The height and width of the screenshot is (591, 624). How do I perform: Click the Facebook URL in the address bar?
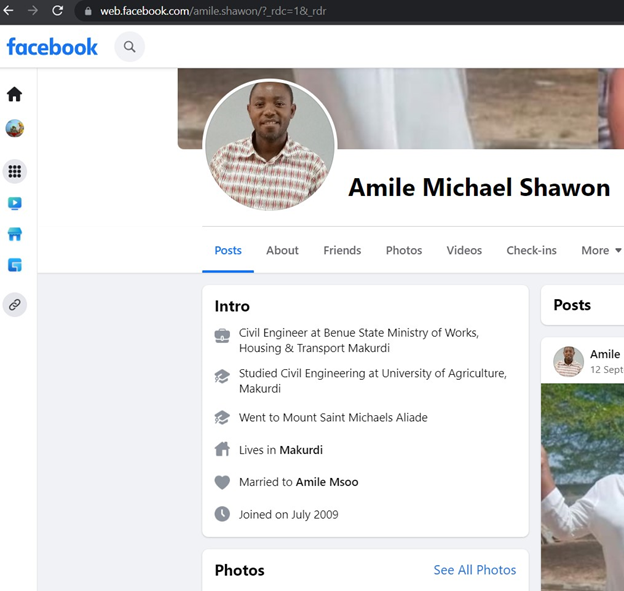[213, 11]
